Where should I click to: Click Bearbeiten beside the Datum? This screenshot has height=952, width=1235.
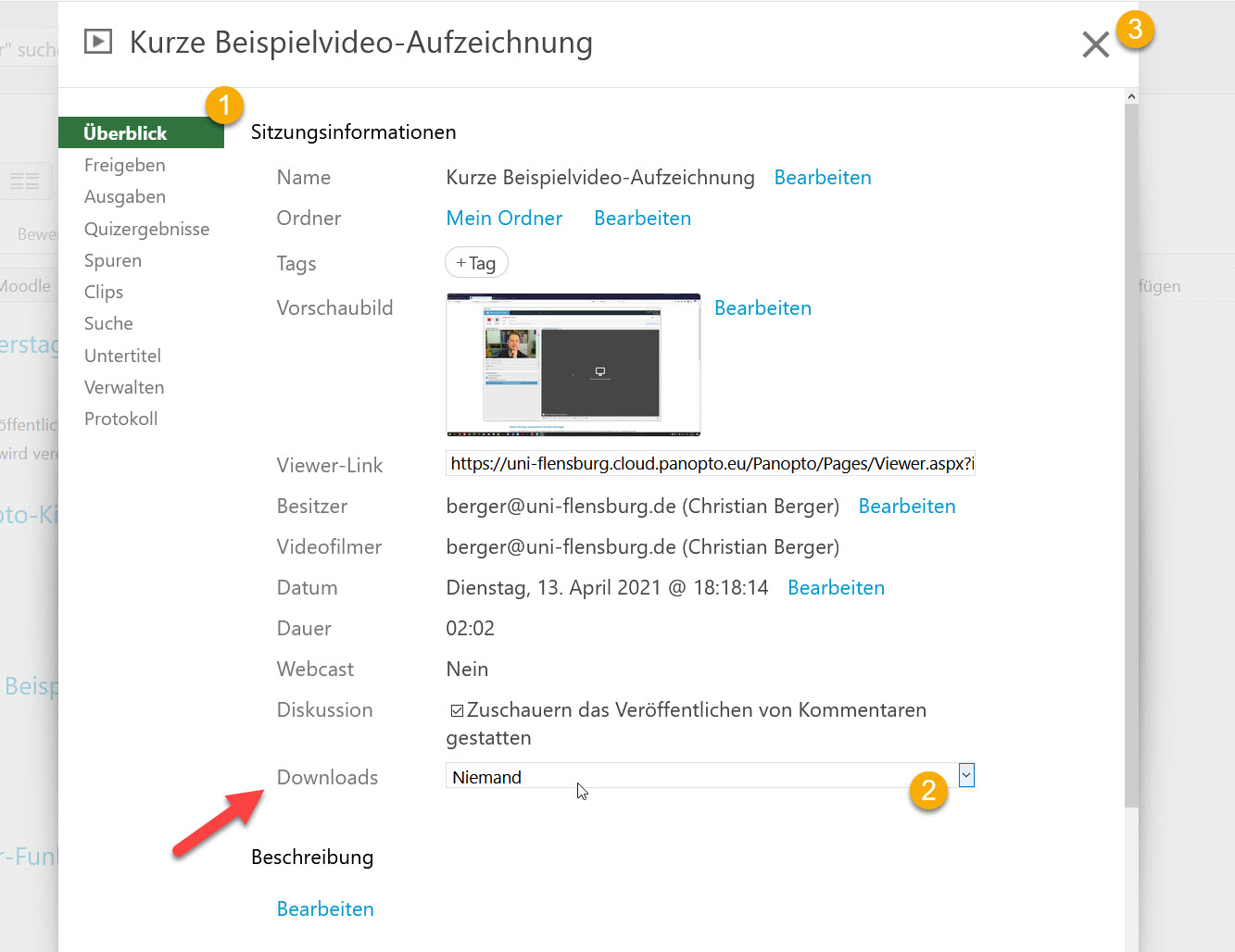click(836, 588)
